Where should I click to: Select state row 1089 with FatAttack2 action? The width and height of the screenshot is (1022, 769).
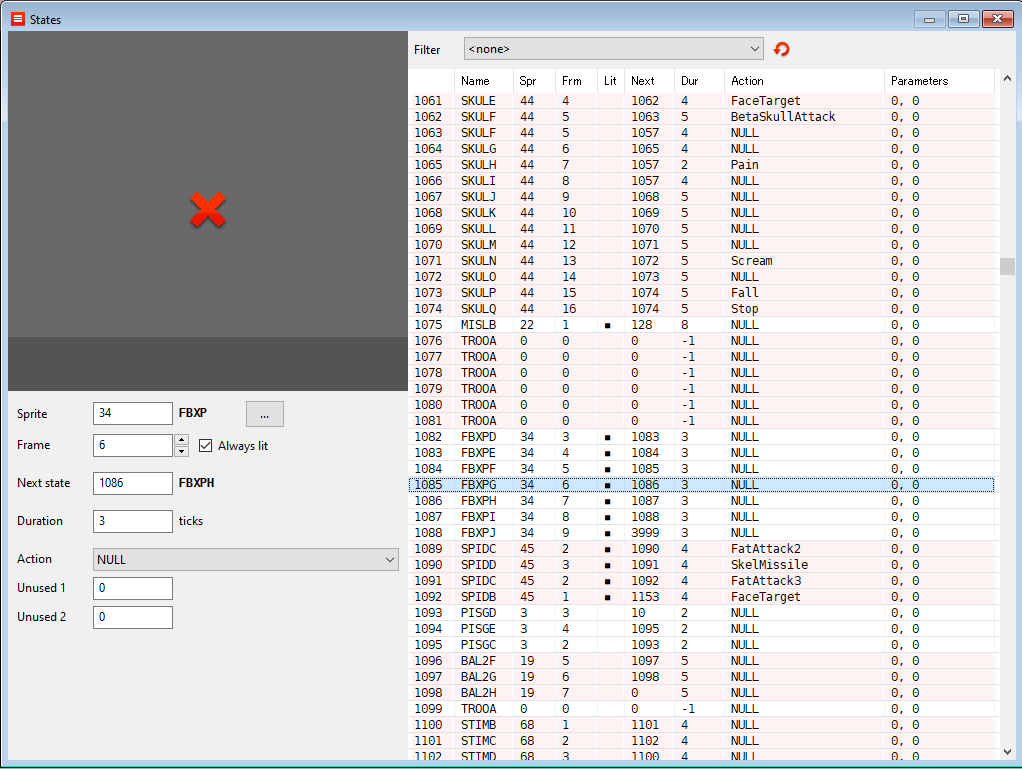pos(701,549)
